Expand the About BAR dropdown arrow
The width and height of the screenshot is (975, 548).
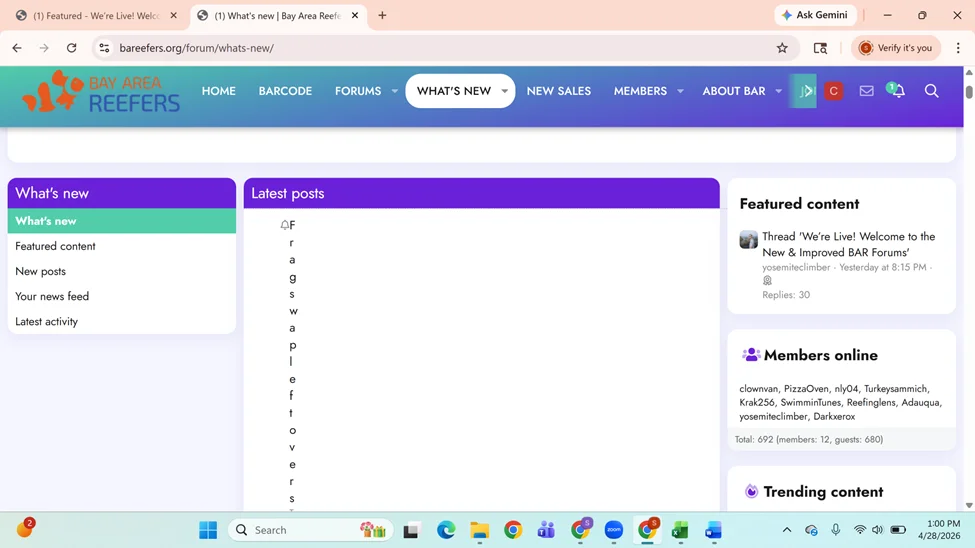[779, 91]
